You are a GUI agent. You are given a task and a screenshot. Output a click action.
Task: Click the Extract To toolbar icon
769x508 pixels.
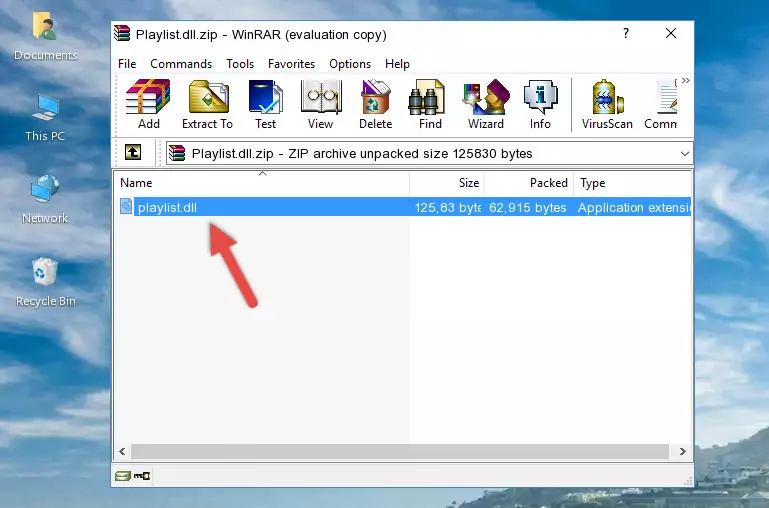point(207,104)
